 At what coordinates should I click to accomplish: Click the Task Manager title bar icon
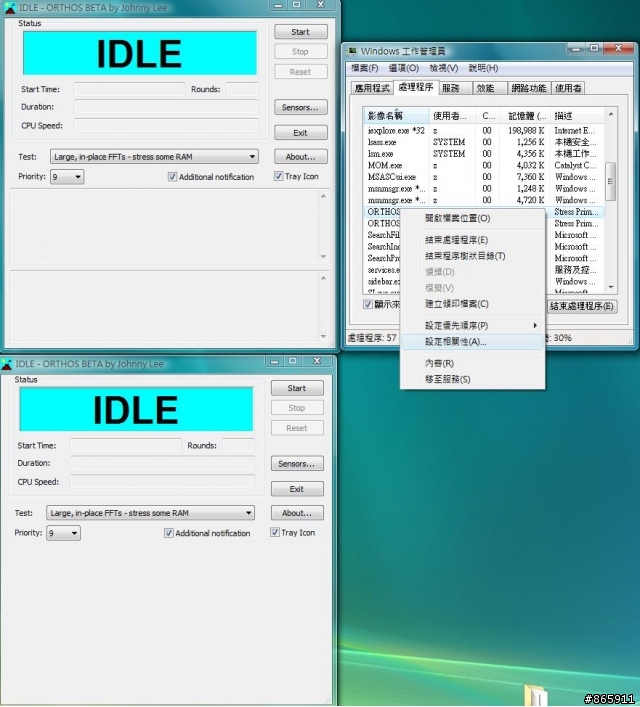(x=352, y=51)
